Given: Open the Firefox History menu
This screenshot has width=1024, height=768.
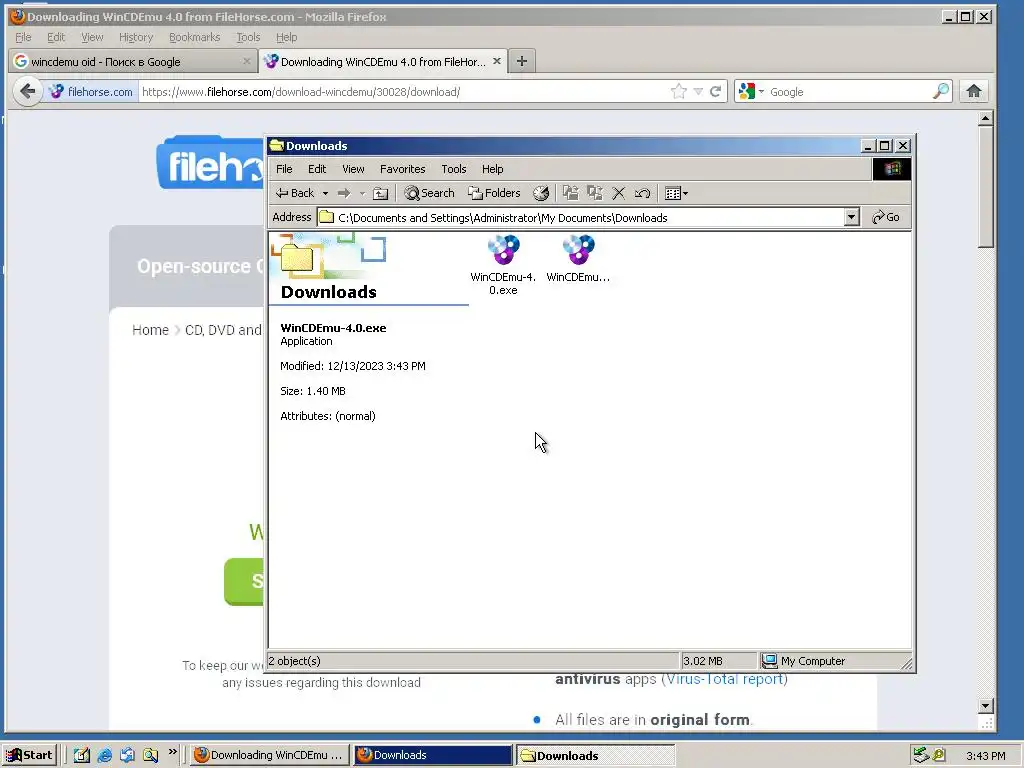Looking at the screenshot, I should point(136,37).
